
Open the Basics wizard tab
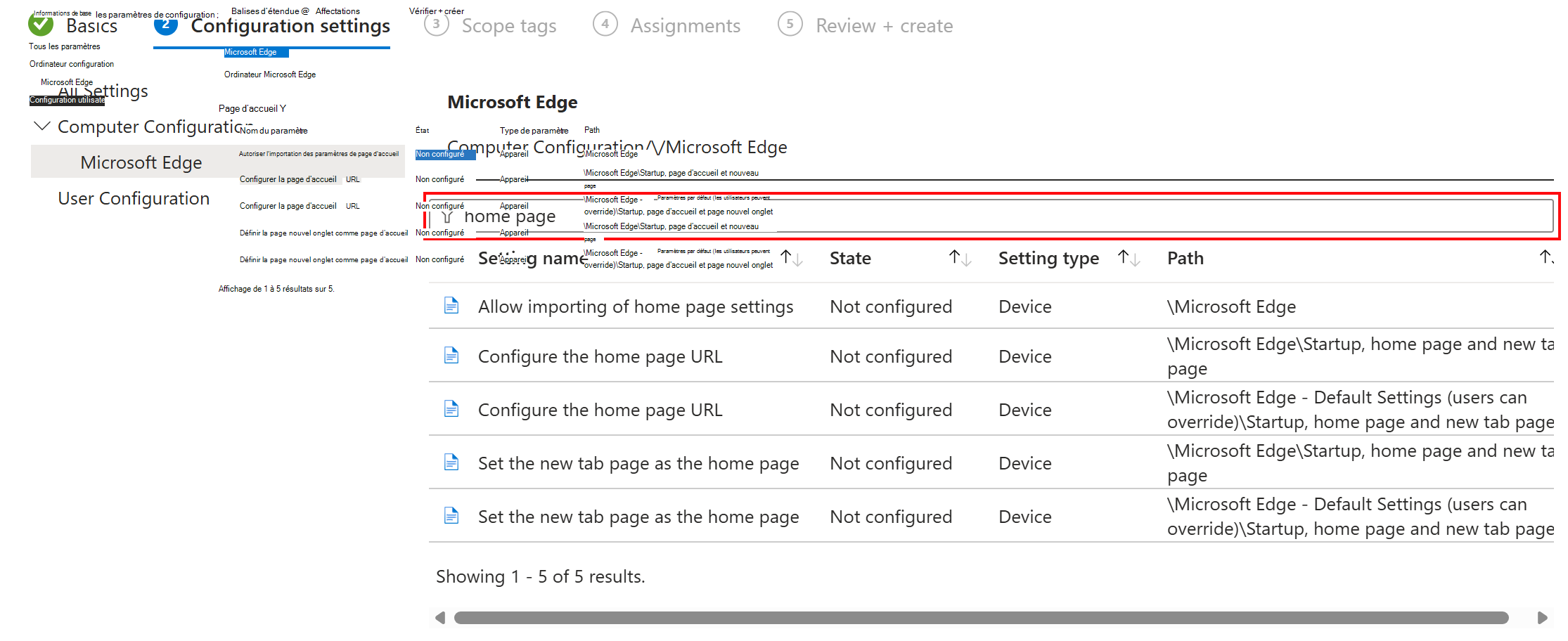pyautogui.click(x=91, y=26)
